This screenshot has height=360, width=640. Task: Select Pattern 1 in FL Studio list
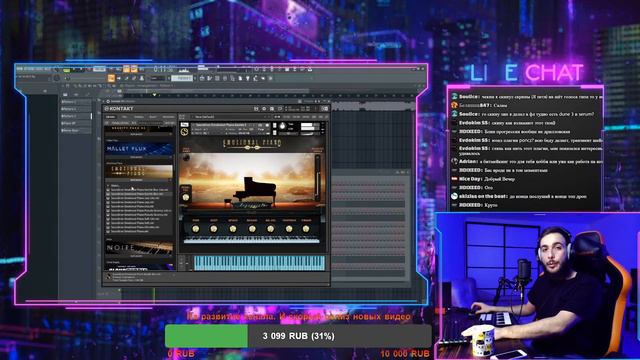(76, 102)
